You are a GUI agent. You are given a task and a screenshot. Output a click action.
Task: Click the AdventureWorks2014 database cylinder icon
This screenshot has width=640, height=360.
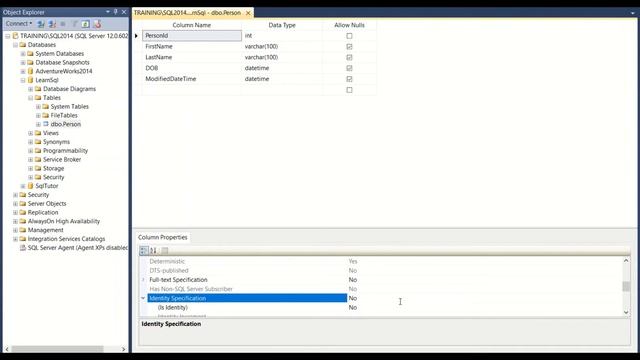click(30, 71)
